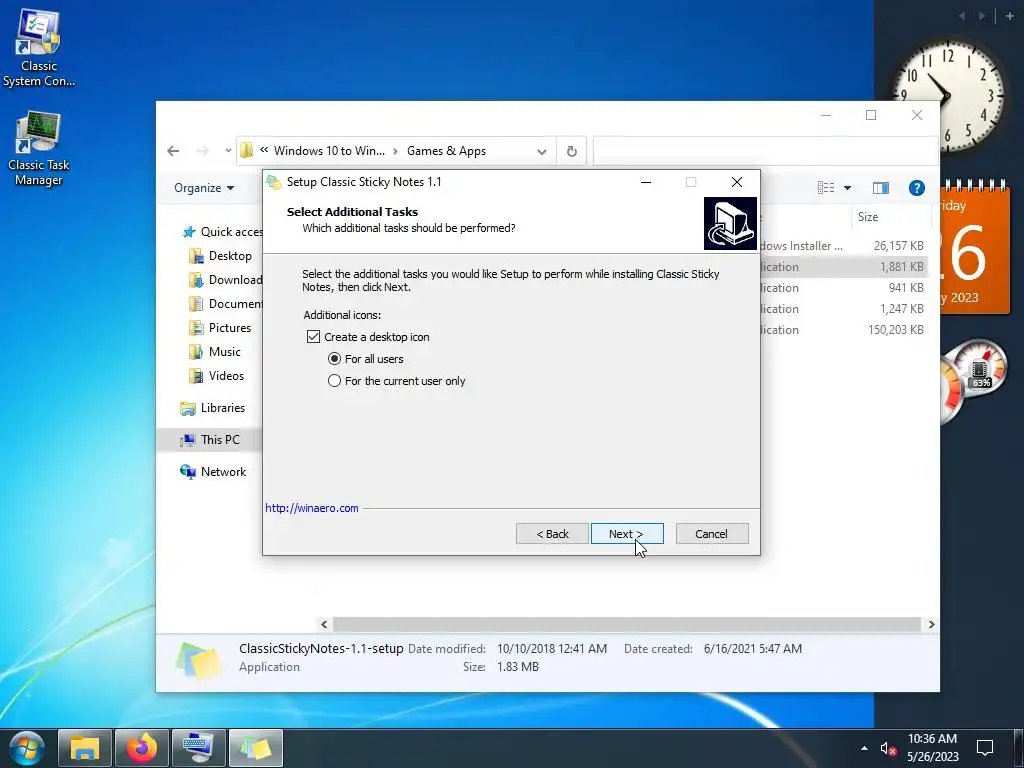This screenshot has width=1024, height=768.
Task: Open File Explorer from the taskbar
Action: 84,748
